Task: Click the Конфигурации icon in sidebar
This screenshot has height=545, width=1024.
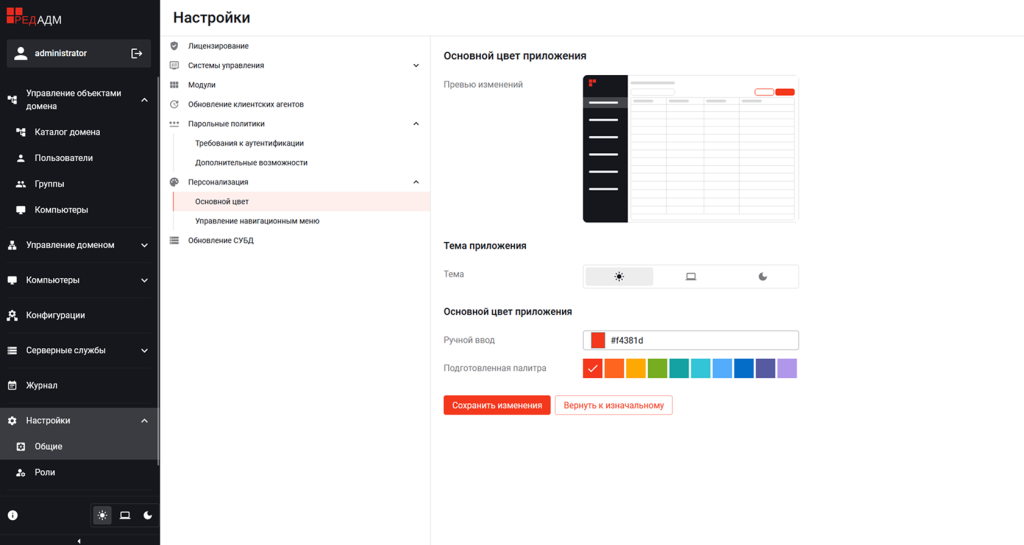Action: [13, 315]
